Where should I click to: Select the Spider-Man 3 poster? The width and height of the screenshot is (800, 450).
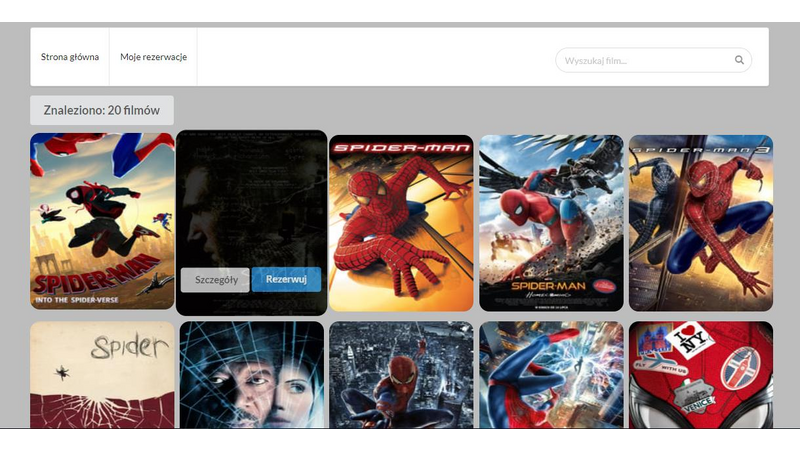coord(701,223)
